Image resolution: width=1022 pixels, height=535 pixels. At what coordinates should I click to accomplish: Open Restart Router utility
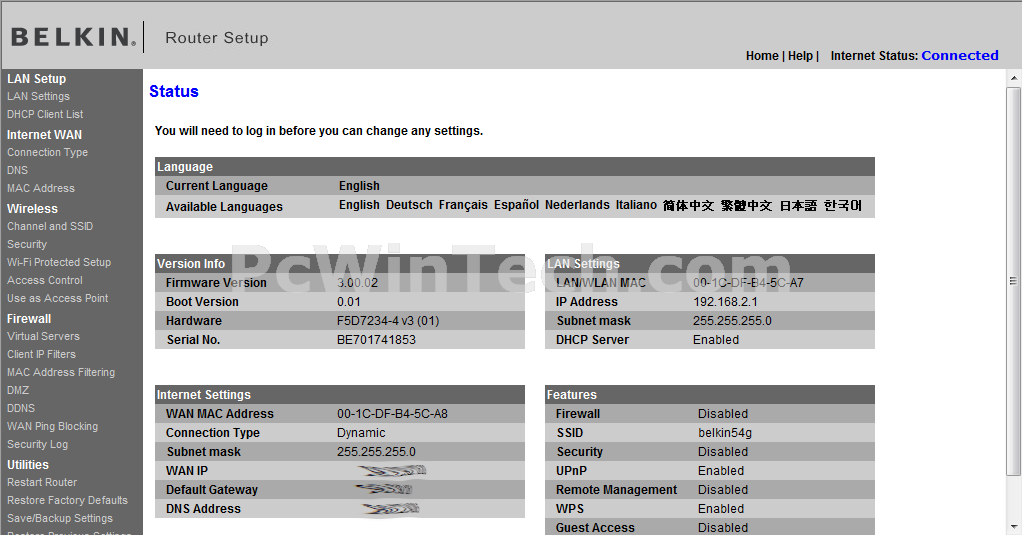(x=42, y=482)
